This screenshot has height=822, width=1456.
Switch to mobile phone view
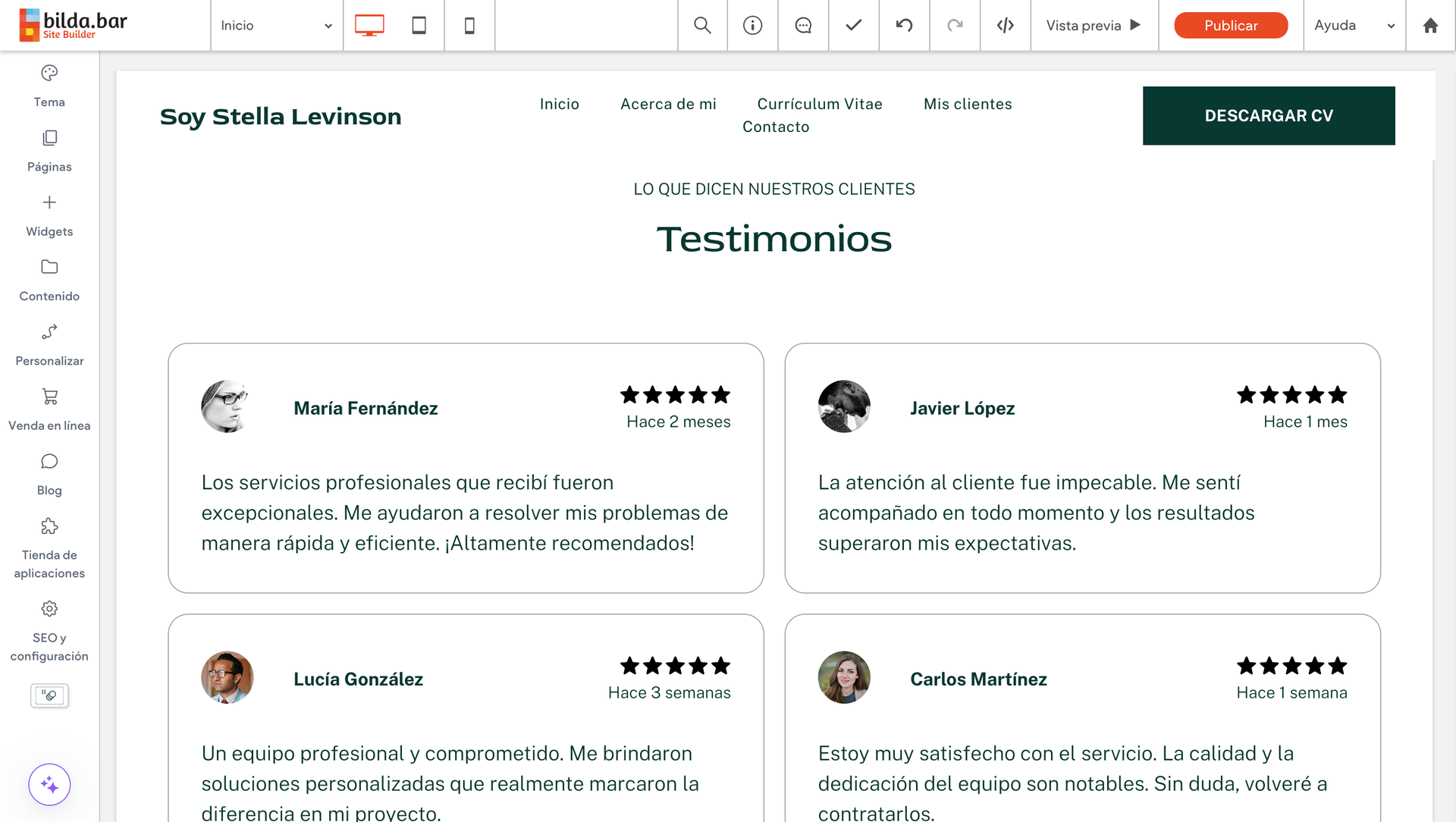(469, 25)
